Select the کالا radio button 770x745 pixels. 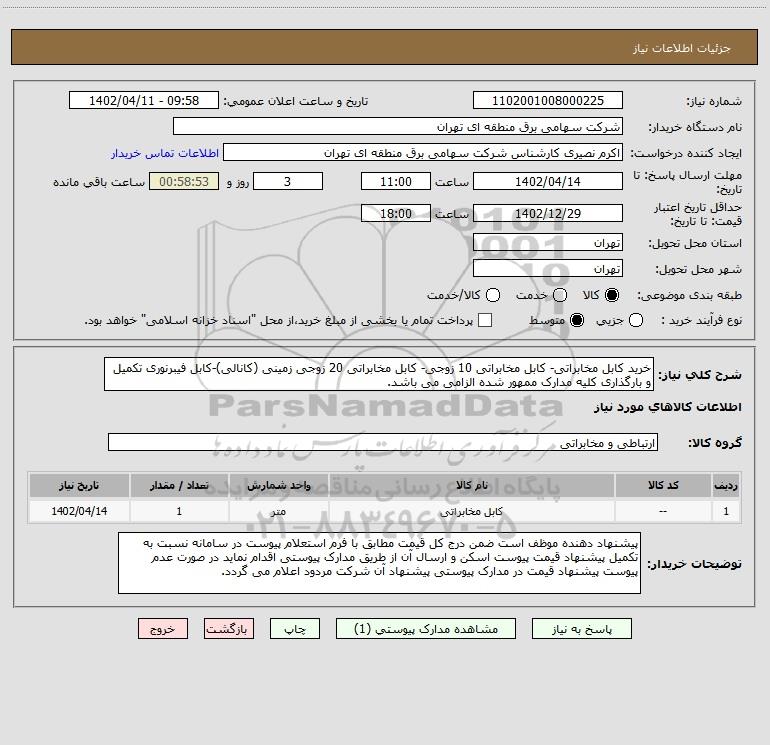click(x=612, y=295)
